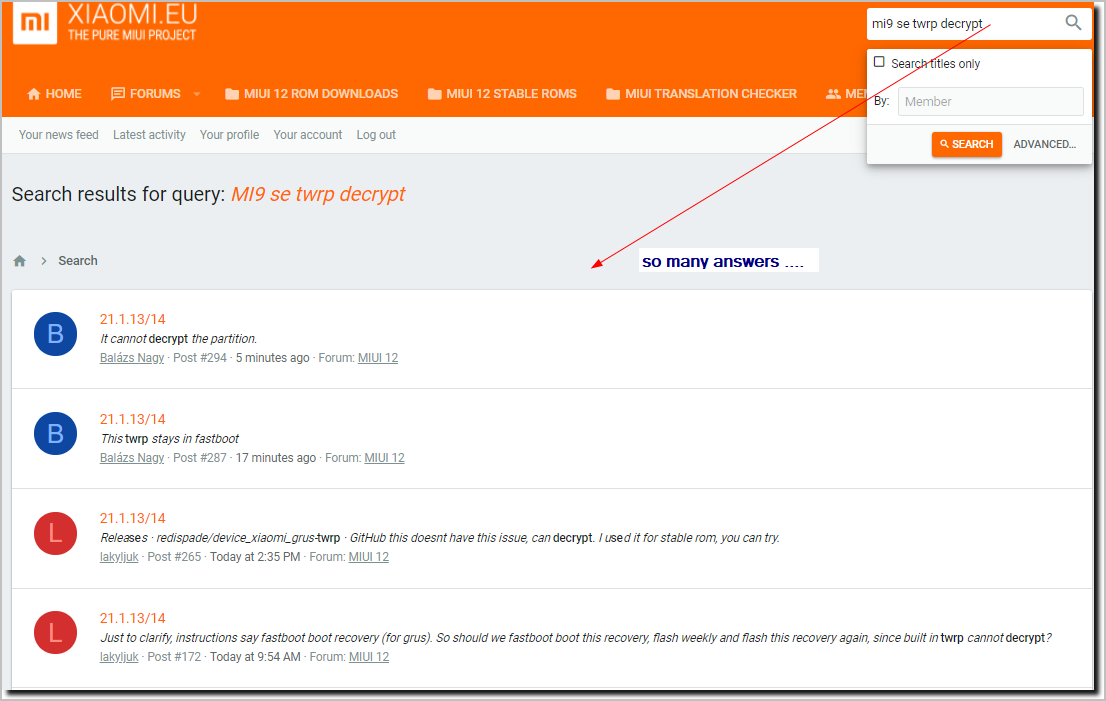Open avatar B on Post #294

(56, 334)
